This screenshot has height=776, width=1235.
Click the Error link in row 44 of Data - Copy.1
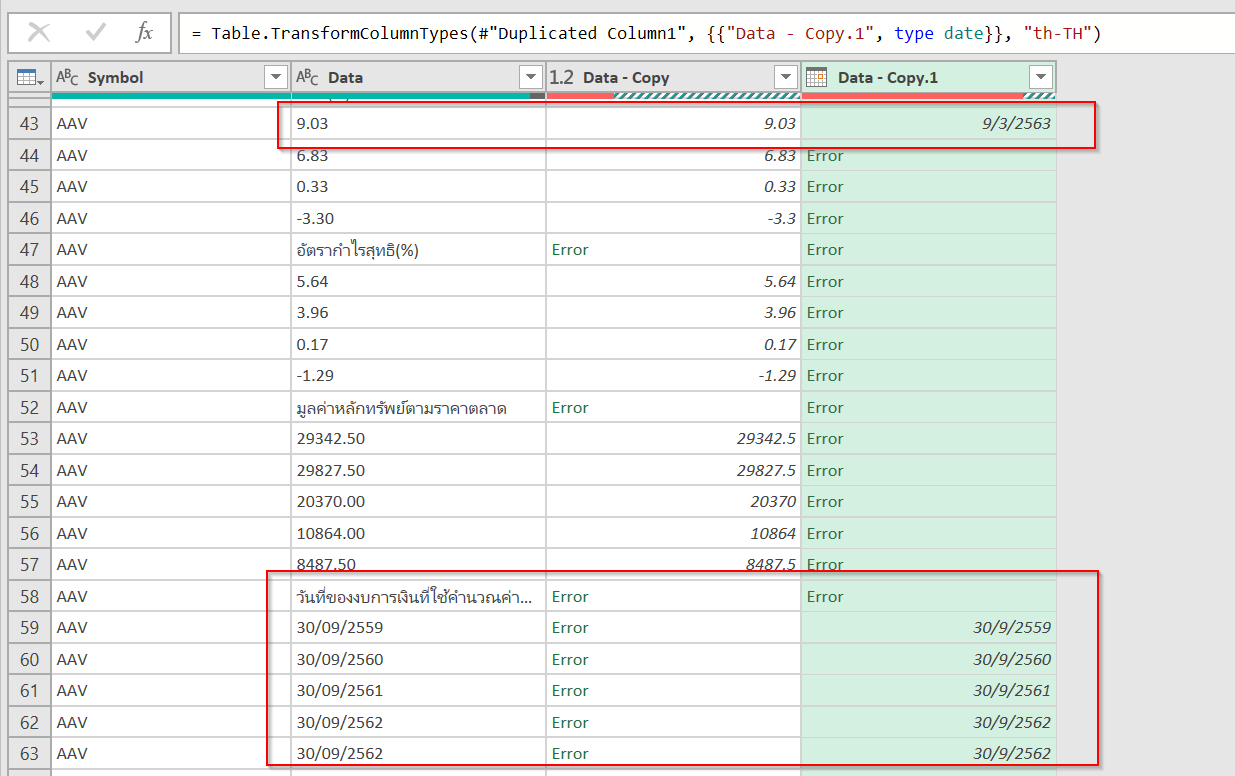tap(824, 155)
